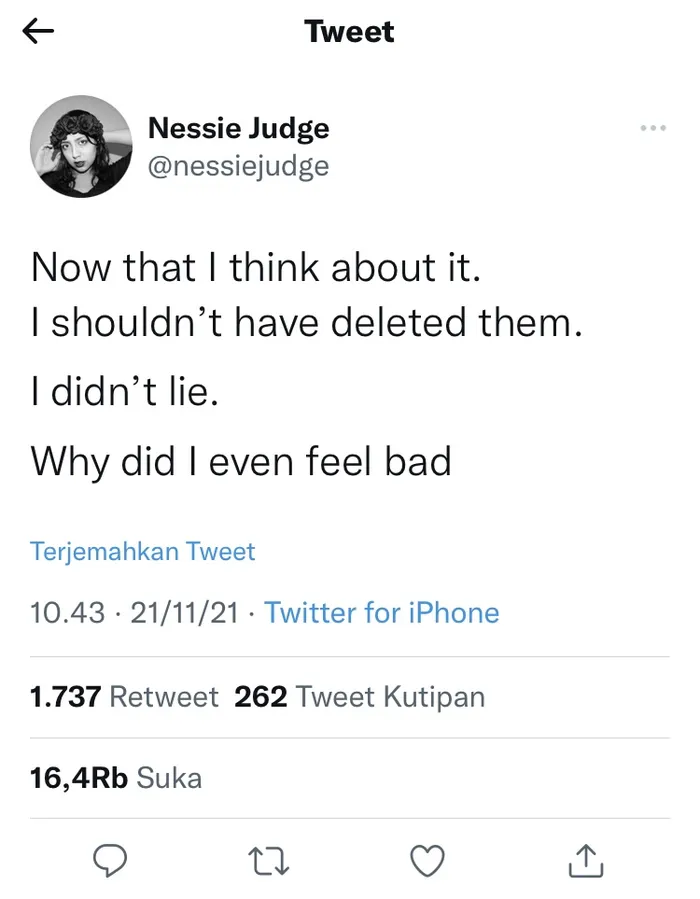Tap the Tweet title in the header

(x=349, y=31)
